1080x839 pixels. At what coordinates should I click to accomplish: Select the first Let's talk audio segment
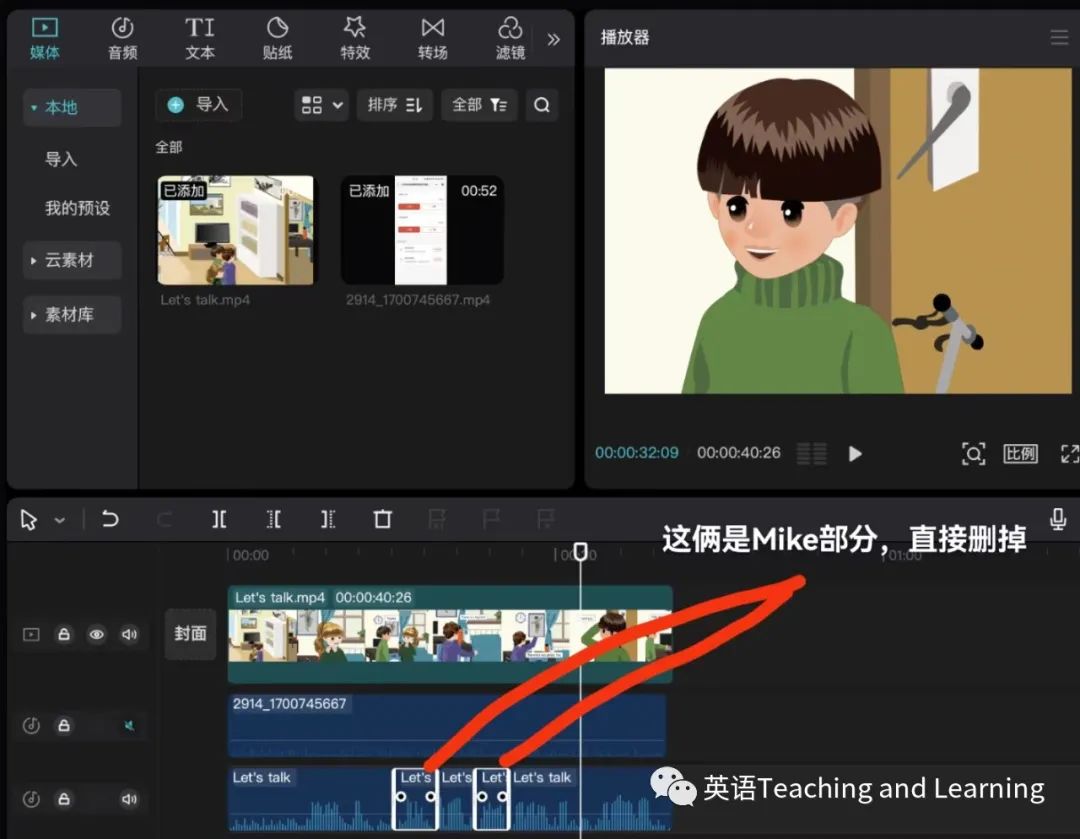[x=310, y=799]
